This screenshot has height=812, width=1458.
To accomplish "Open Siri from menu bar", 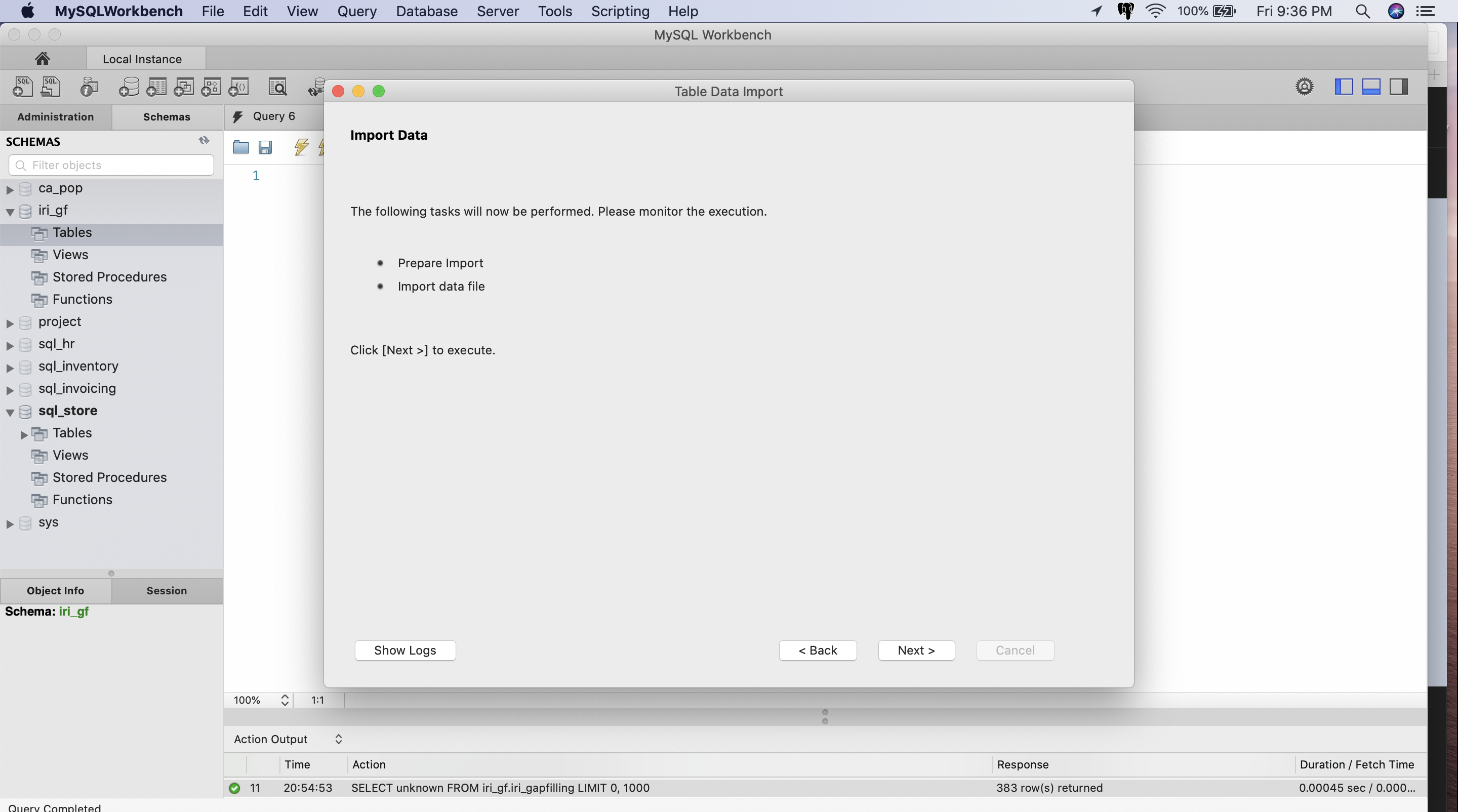I will coord(1396,11).
